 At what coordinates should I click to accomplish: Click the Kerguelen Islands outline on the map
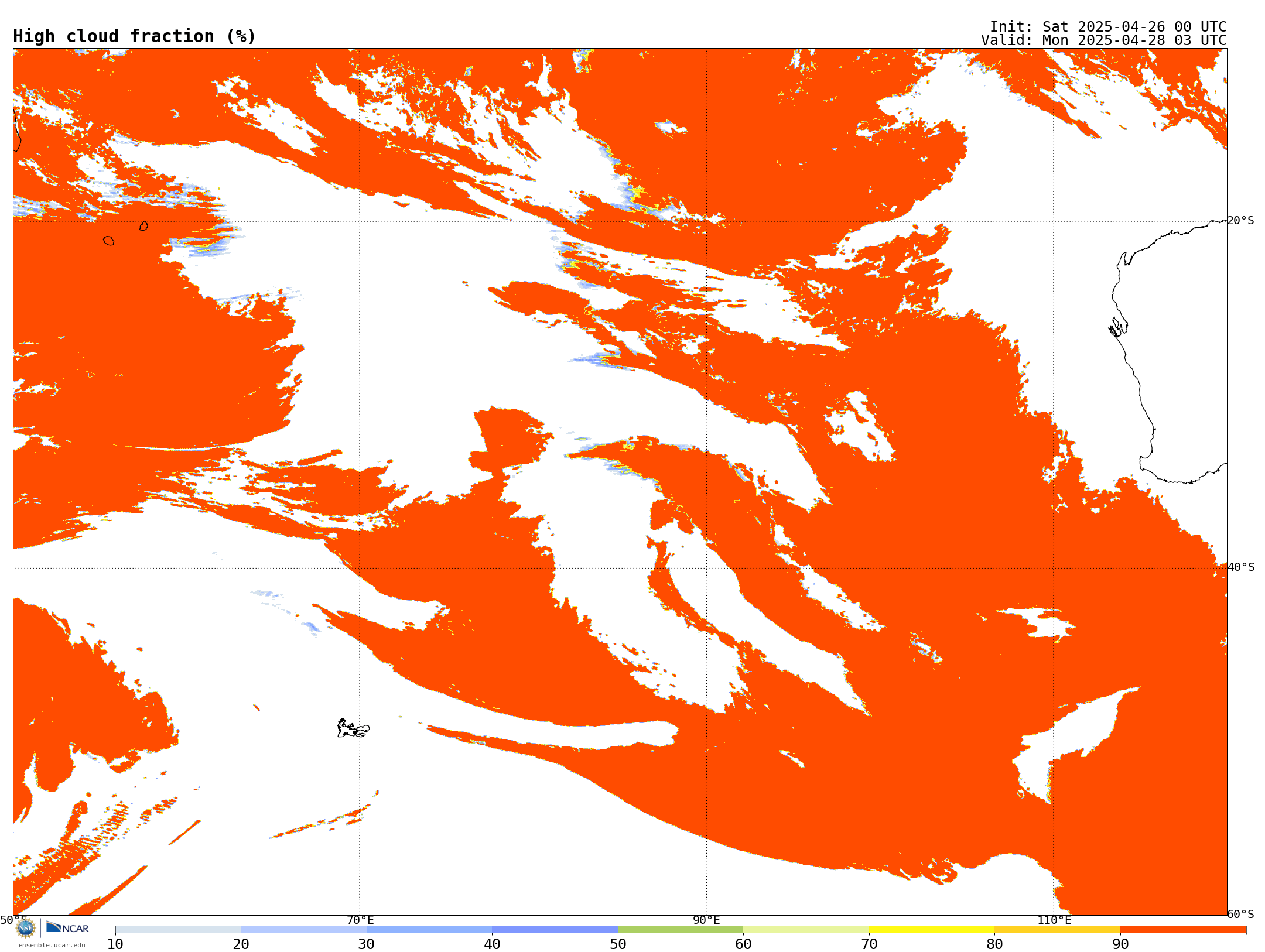pyautogui.click(x=353, y=728)
